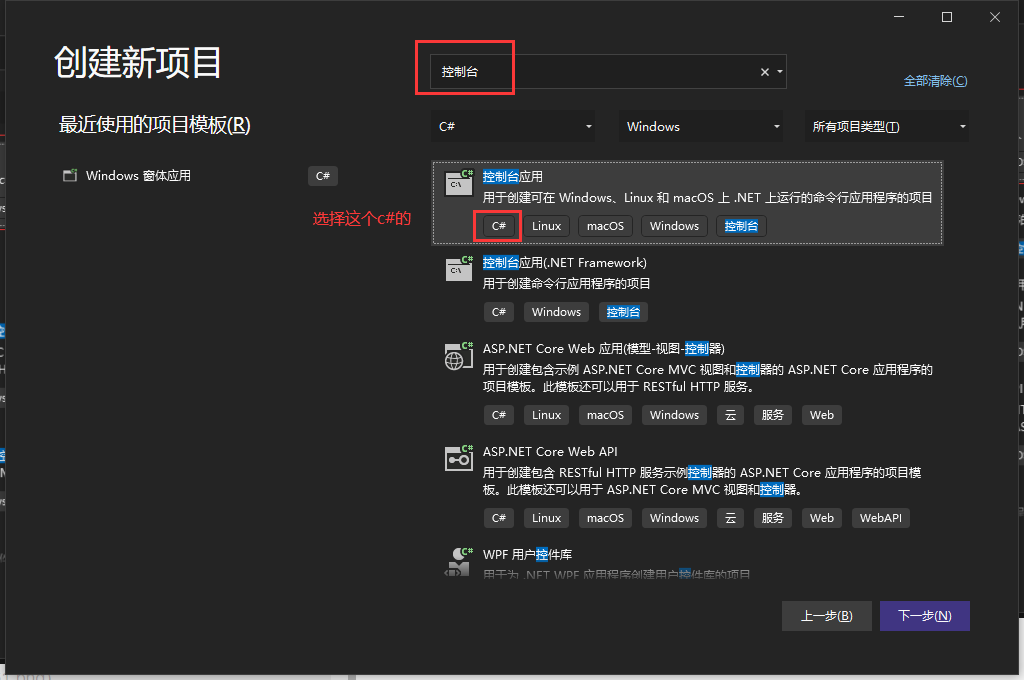Click C# tag under 控制台应用(.NET Framework)
Viewport: 1024px width, 680px height.
[x=499, y=312]
